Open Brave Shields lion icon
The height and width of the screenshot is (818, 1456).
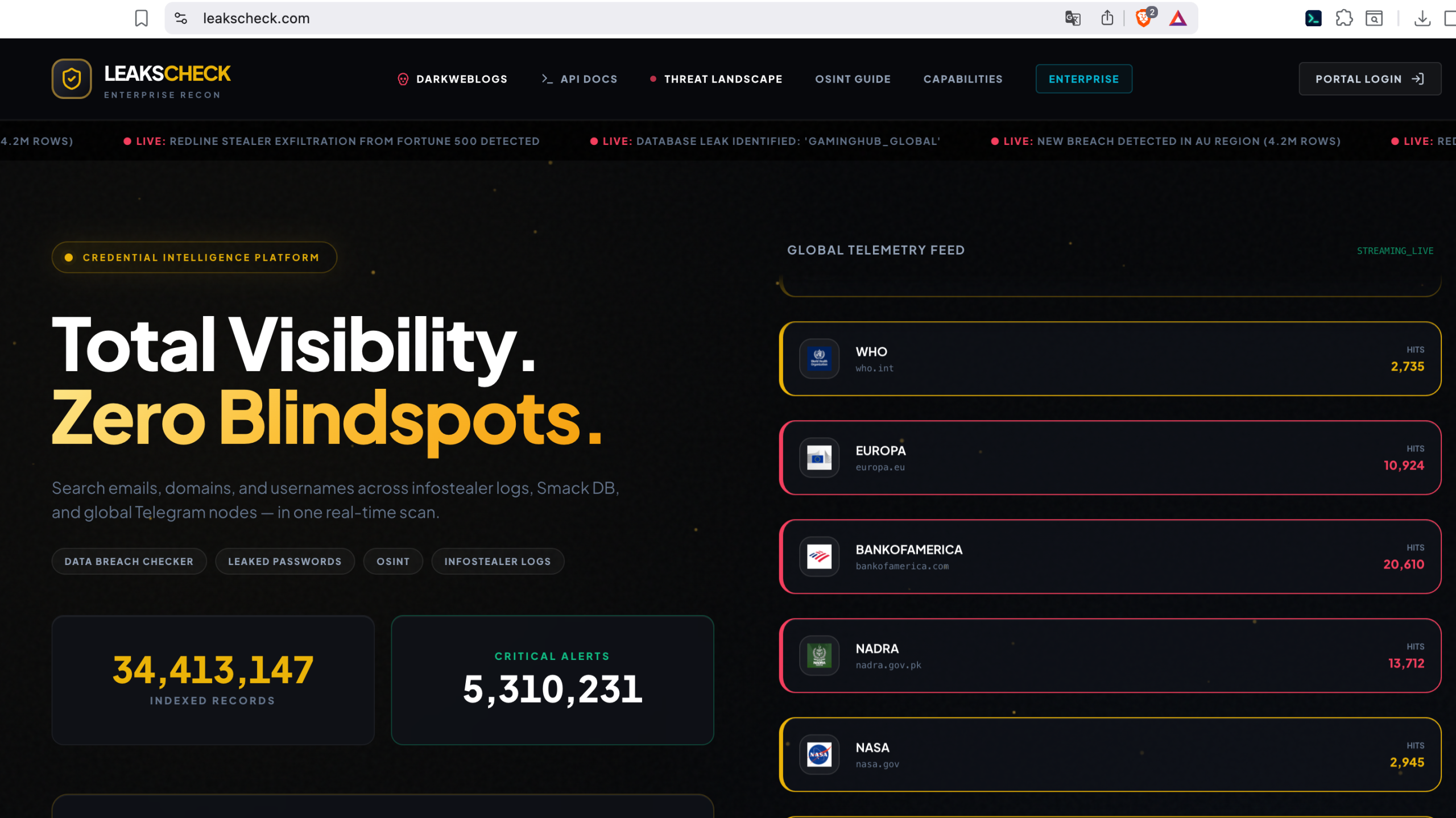pos(1143,18)
